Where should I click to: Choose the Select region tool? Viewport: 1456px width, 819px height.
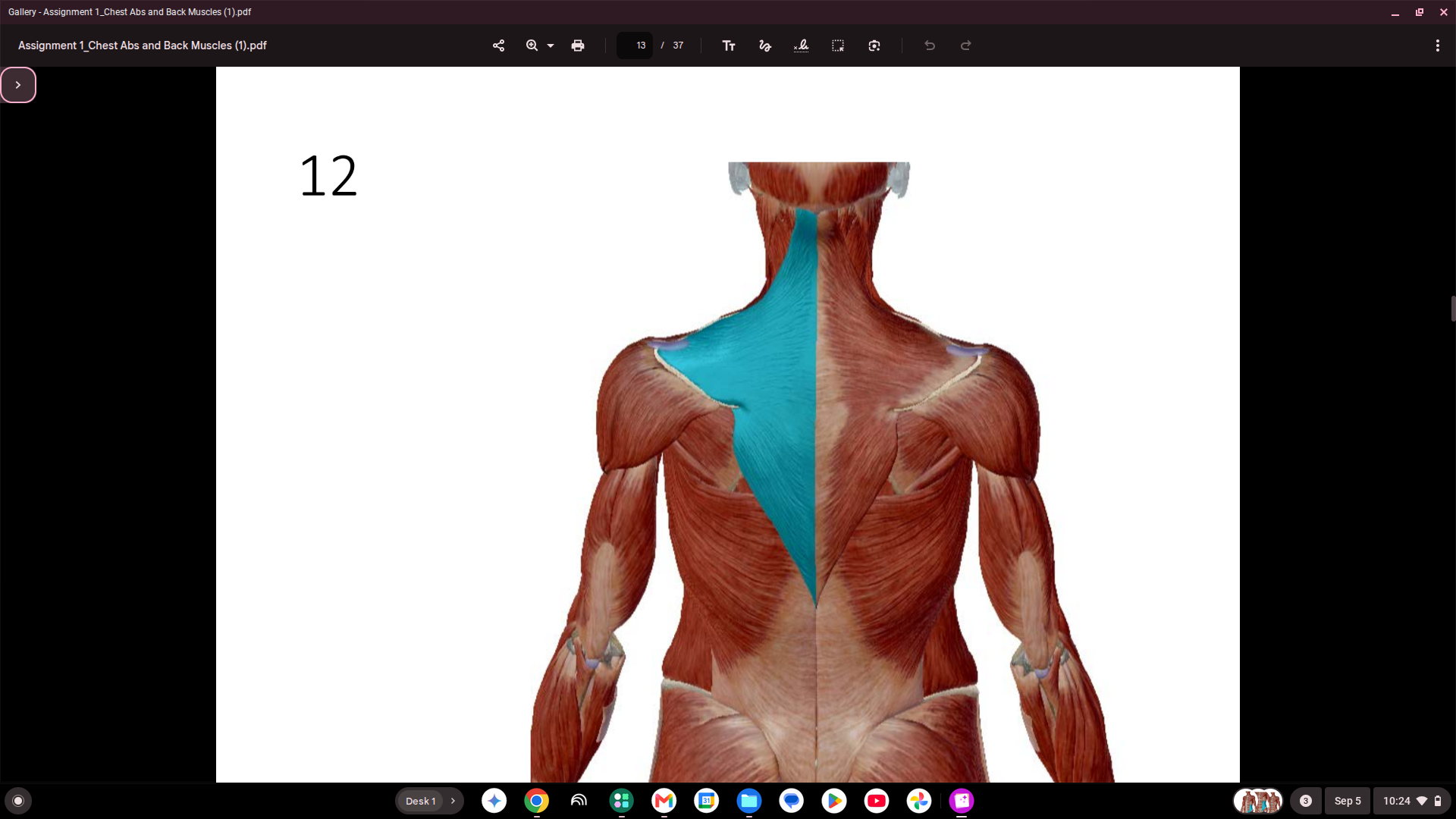click(838, 45)
